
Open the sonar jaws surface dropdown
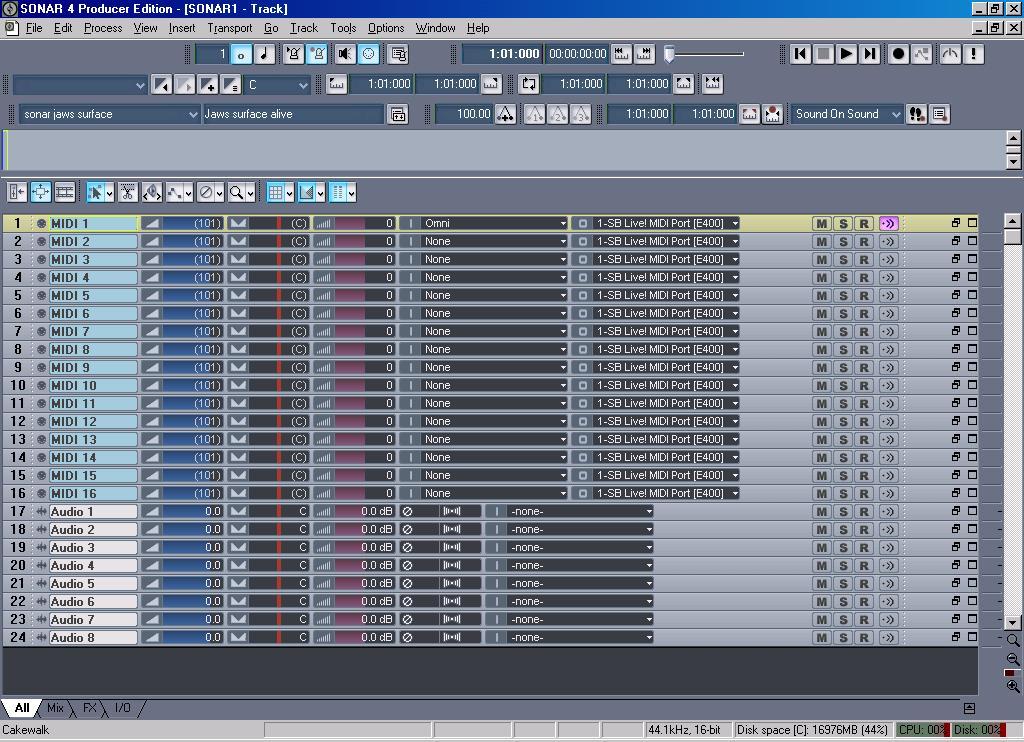[x=109, y=114]
